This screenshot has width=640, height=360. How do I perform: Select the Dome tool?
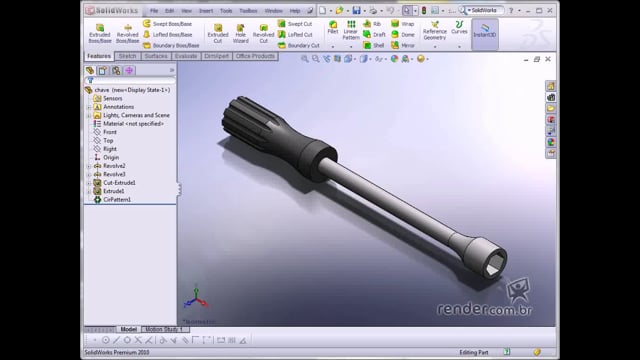pos(403,35)
